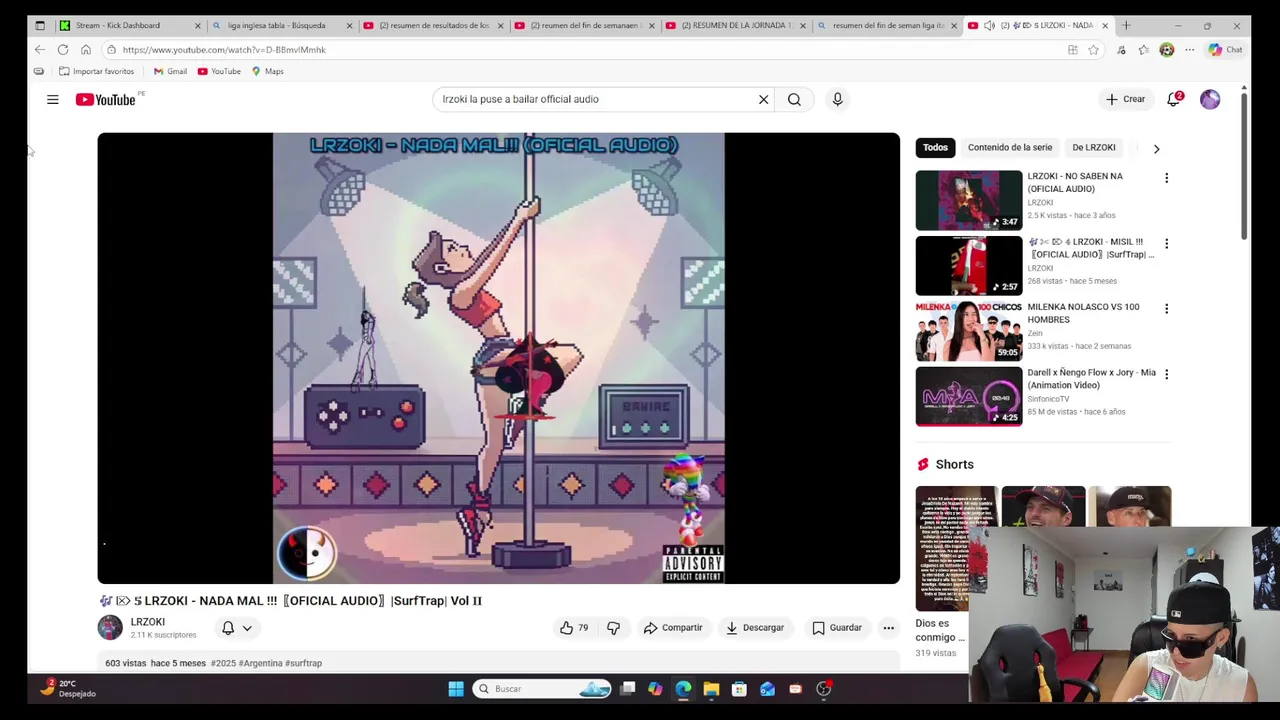Reload the page with refresh icon
Screen dimensions: 1280x720
(x=62, y=50)
